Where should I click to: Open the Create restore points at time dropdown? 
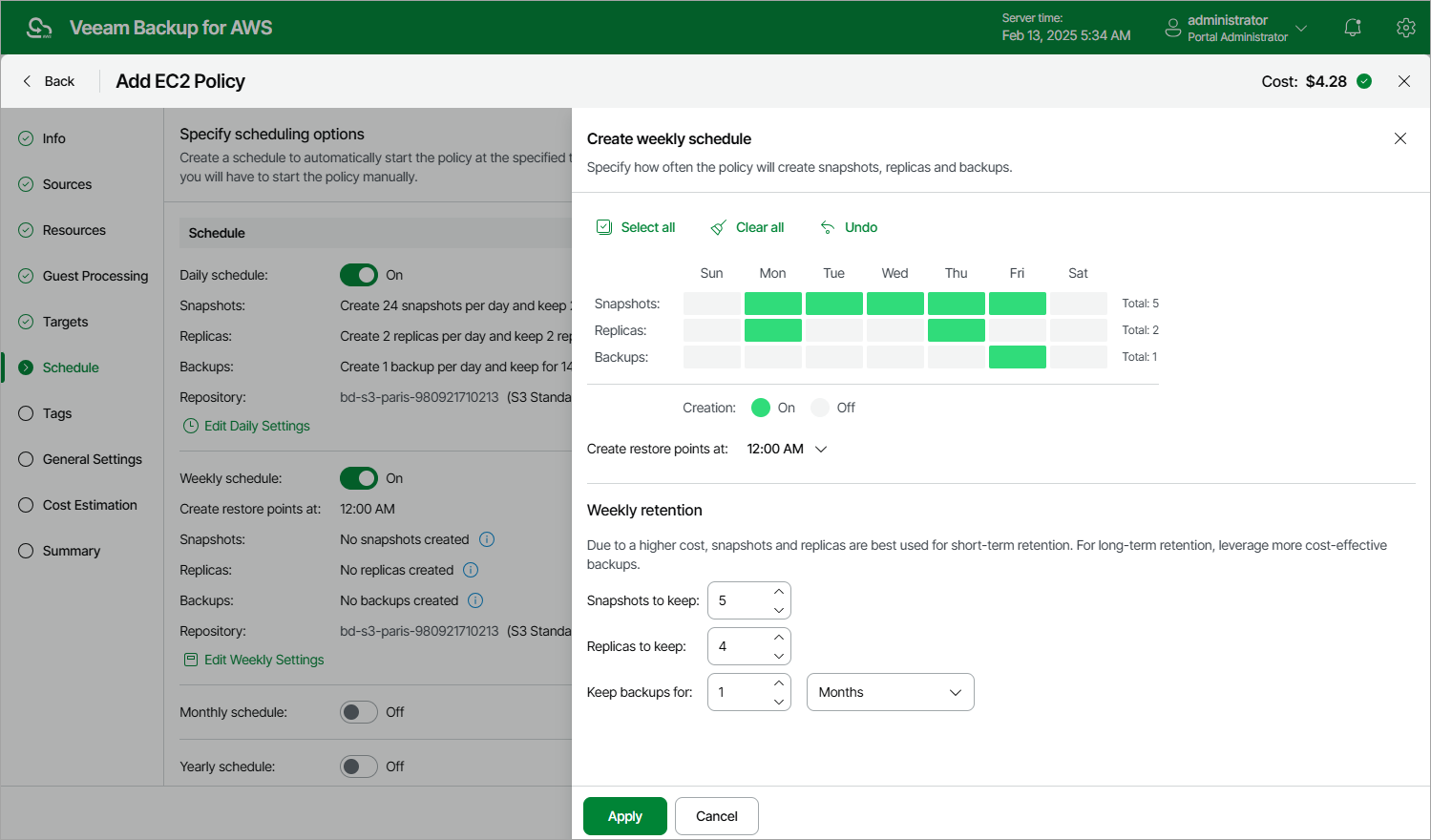(x=787, y=449)
